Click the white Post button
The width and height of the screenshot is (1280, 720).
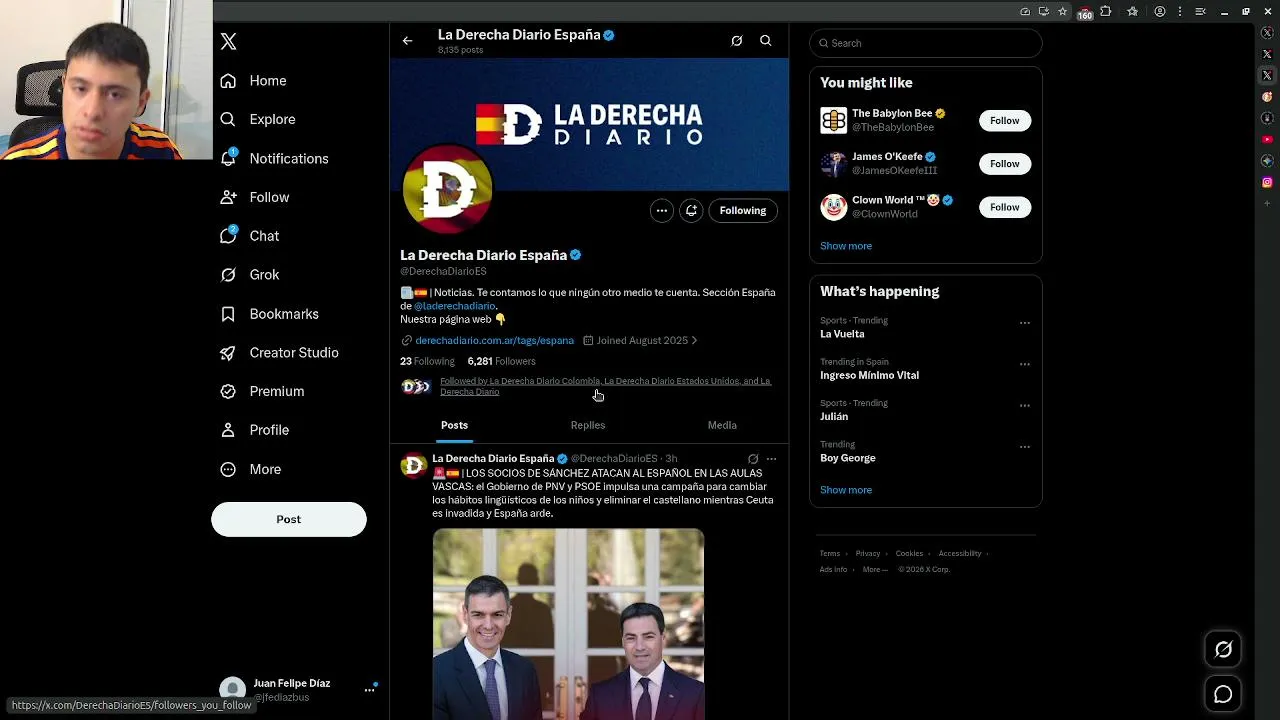pyautogui.click(x=289, y=519)
